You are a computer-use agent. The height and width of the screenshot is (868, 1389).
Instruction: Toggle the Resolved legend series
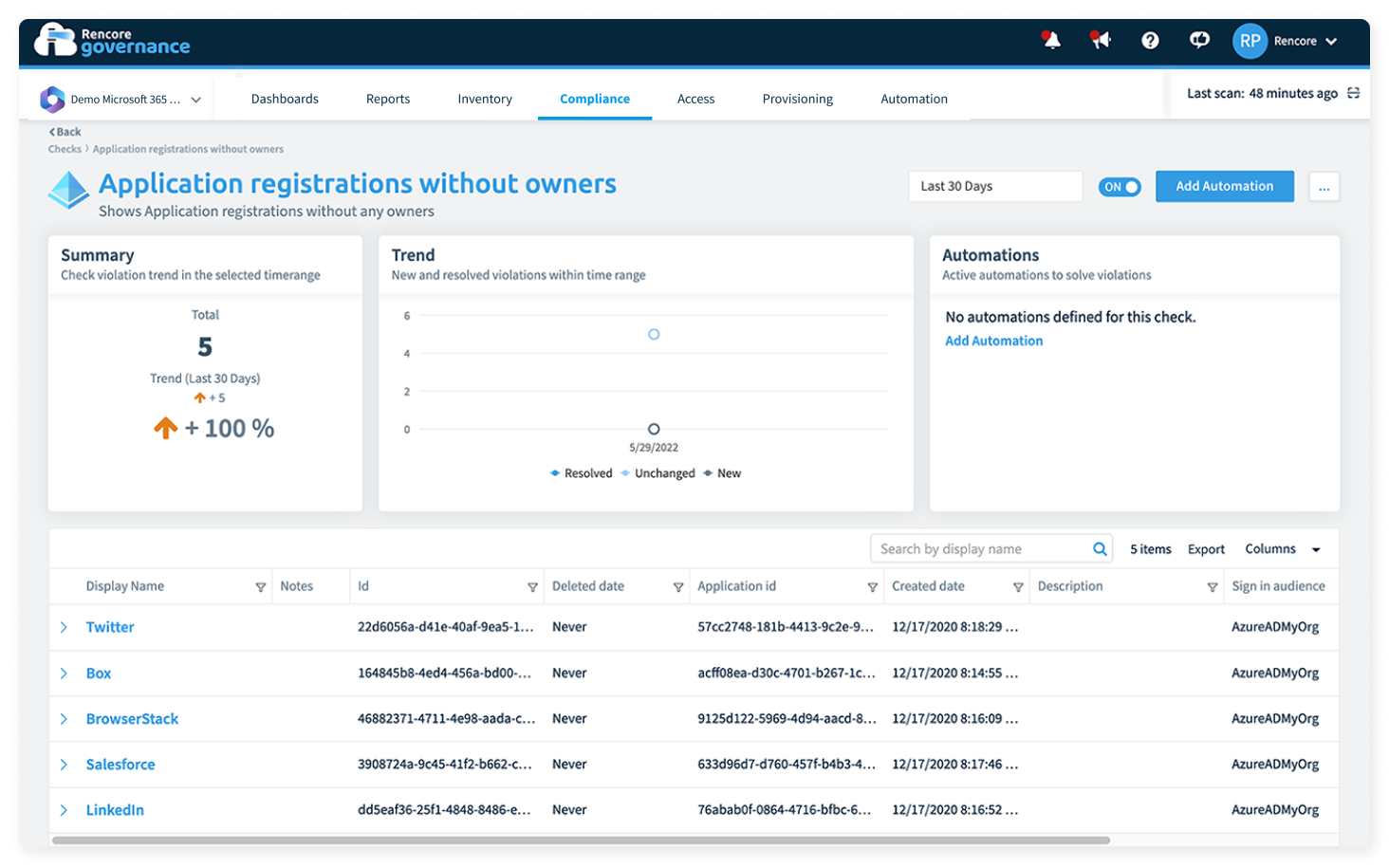[581, 473]
